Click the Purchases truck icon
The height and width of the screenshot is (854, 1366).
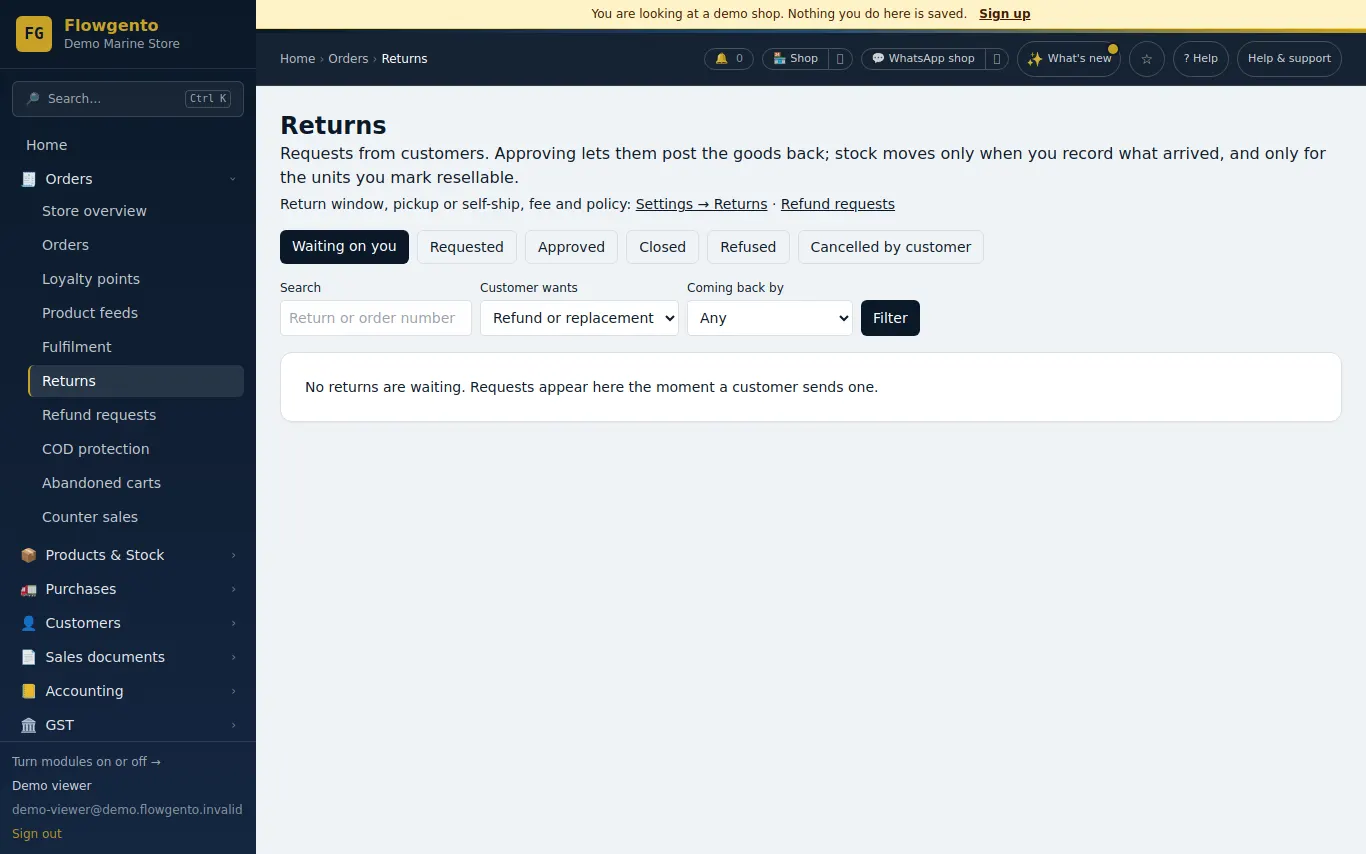click(28, 589)
